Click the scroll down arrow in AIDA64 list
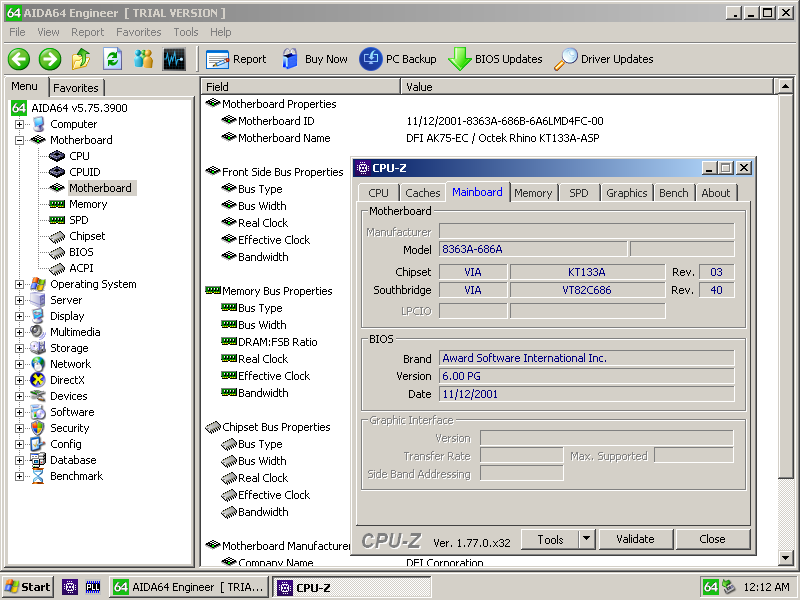Viewport: 800px width, 600px height. [x=786, y=558]
